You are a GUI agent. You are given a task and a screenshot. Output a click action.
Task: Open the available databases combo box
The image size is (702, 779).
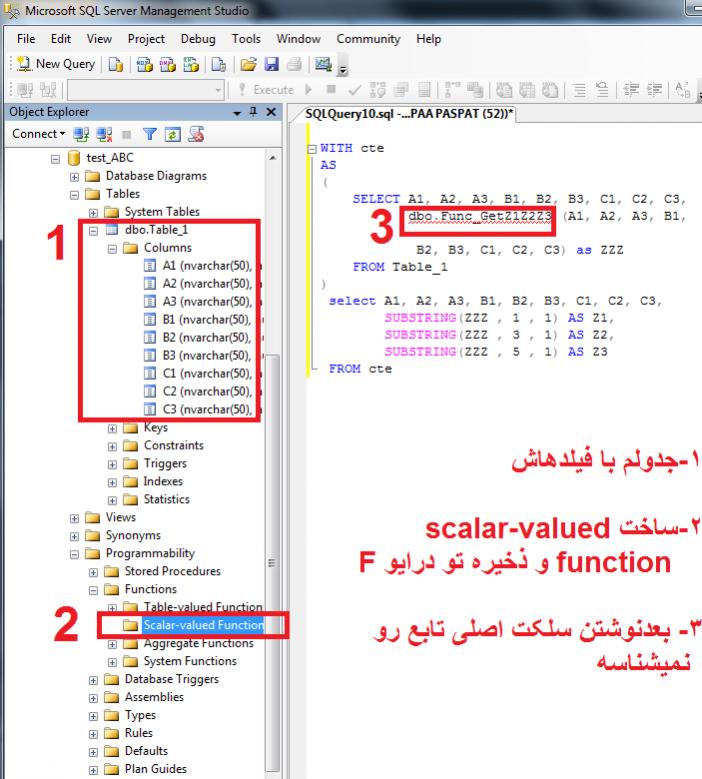[146, 90]
